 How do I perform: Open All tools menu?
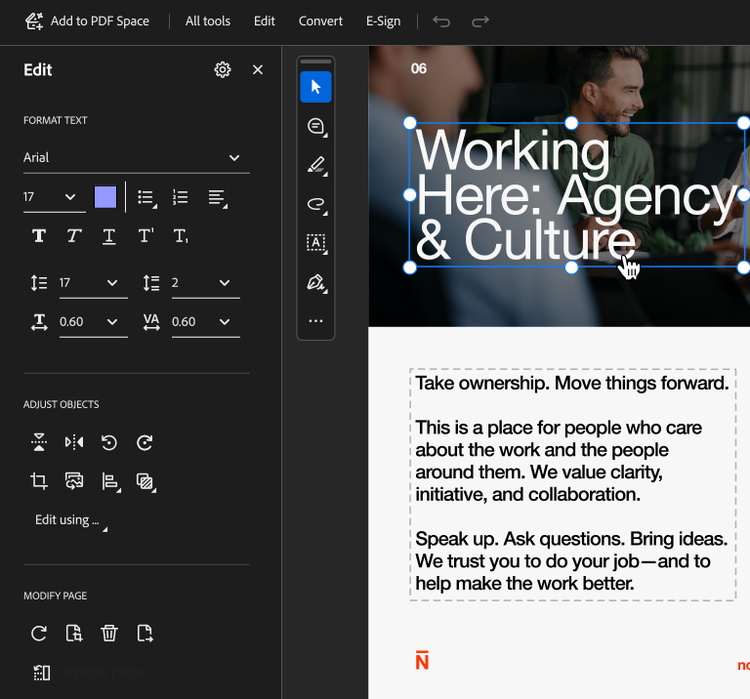[x=208, y=21]
